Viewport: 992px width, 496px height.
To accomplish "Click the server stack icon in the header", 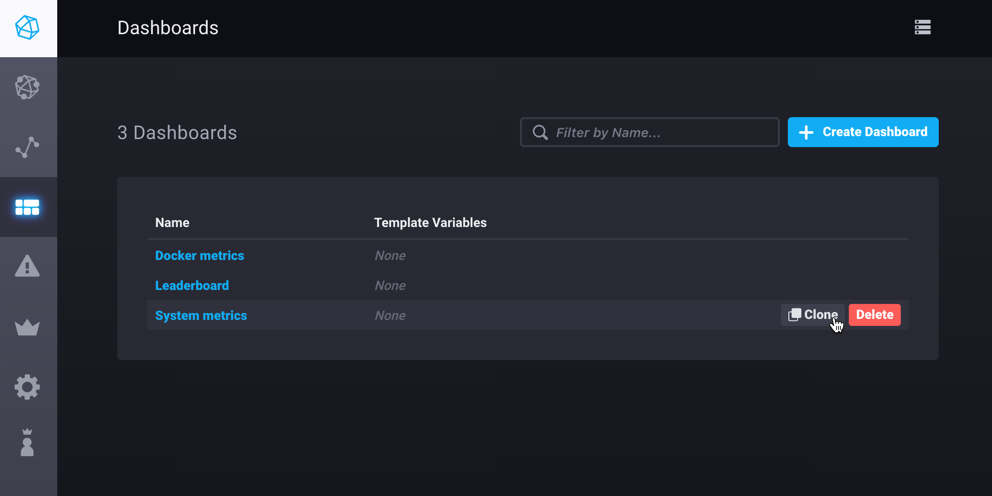I will click(x=922, y=28).
